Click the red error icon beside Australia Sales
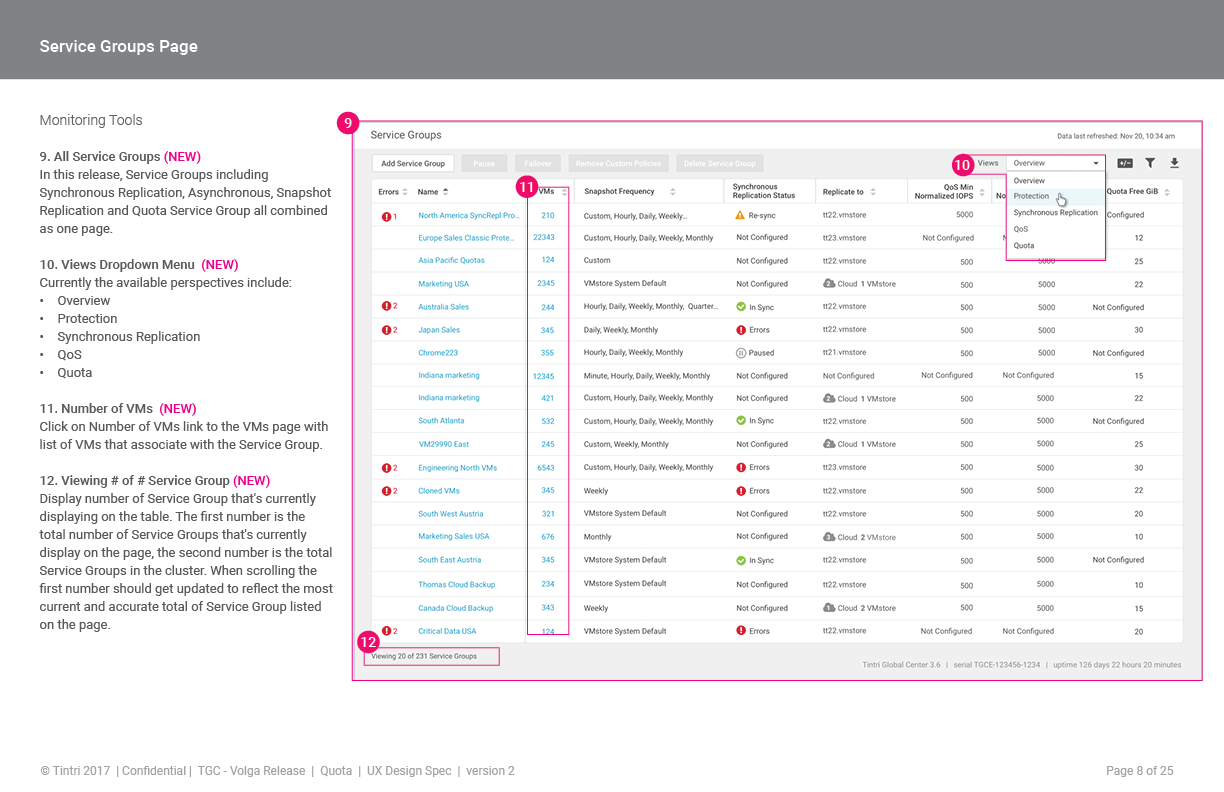 pos(386,307)
